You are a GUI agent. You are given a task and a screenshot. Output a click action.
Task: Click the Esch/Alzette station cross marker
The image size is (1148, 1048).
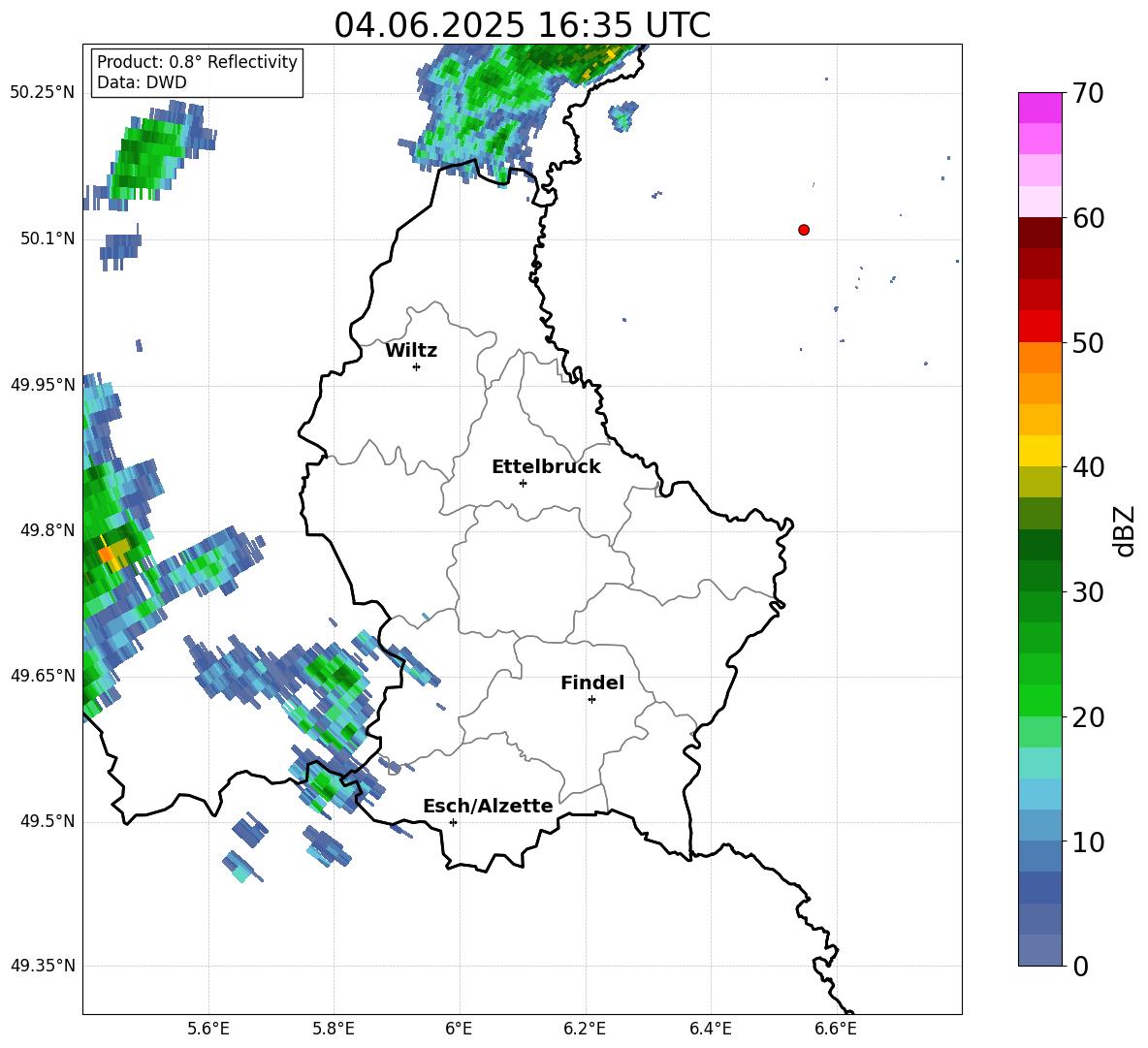pos(453,822)
